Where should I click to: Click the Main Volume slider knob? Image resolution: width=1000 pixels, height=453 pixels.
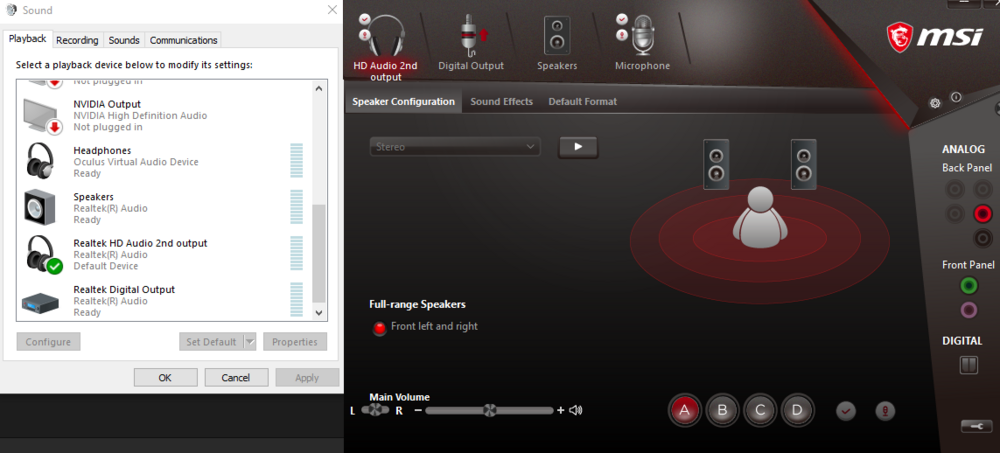(x=489, y=410)
